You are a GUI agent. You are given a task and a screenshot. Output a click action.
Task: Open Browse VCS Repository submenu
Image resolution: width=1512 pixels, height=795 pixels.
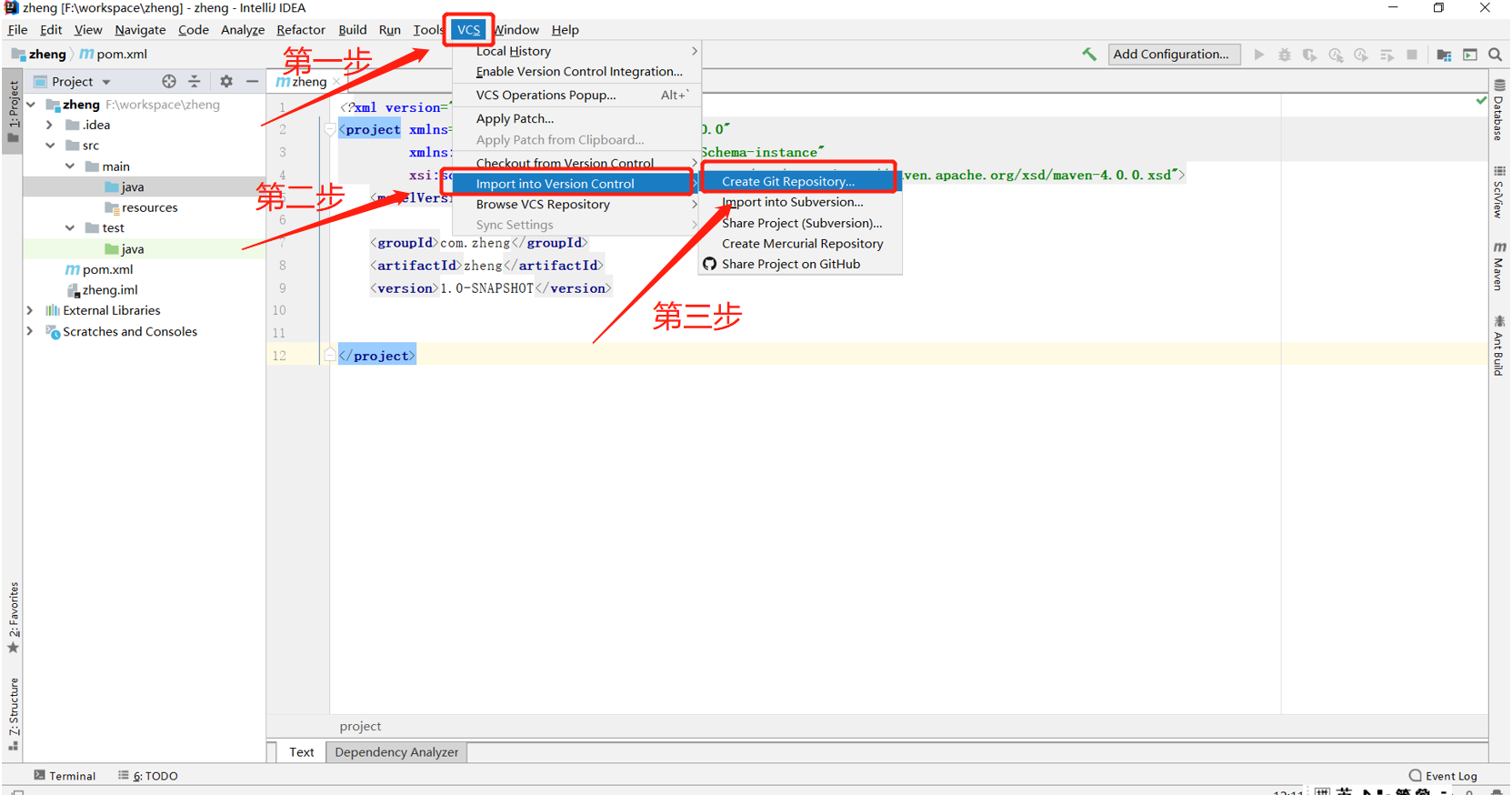(x=578, y=205)
